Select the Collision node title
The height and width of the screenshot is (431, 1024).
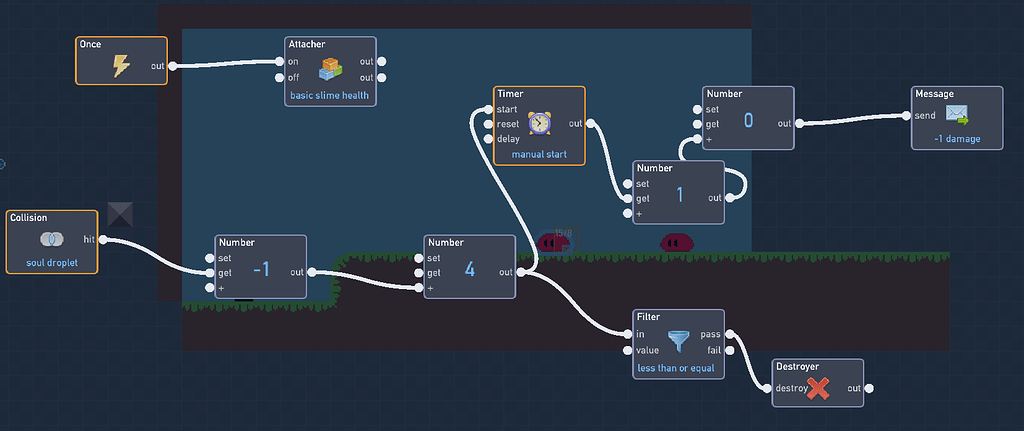pyautogui.click(x=29, y=217)
